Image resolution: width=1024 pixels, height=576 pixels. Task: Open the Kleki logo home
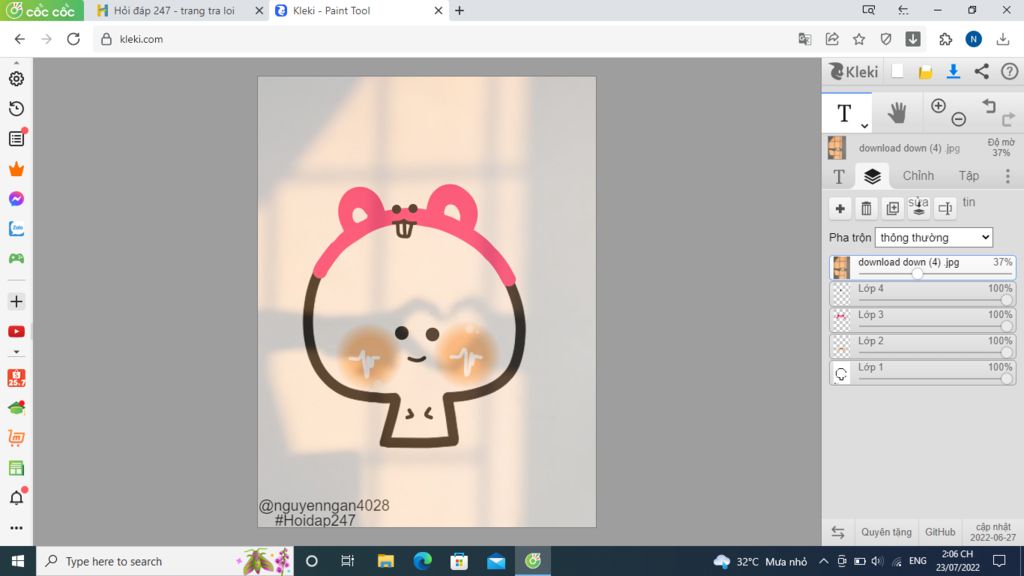coord(854,72)
